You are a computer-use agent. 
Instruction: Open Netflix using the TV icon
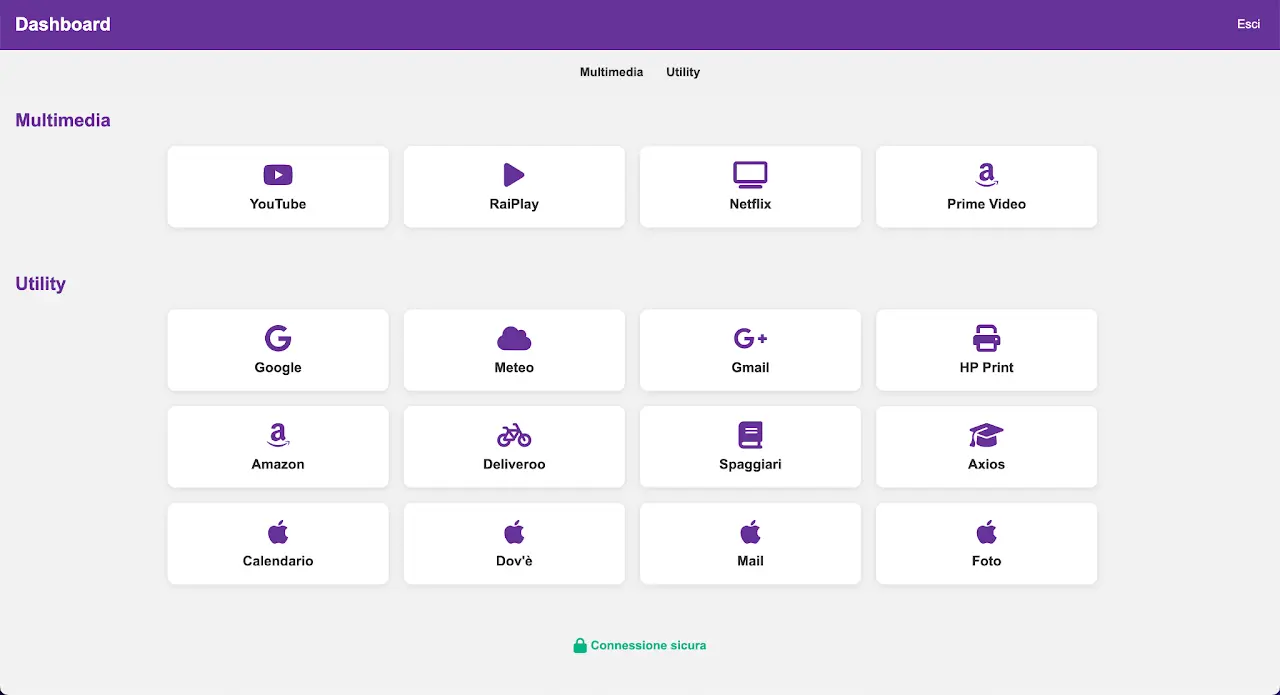point(750,175)
